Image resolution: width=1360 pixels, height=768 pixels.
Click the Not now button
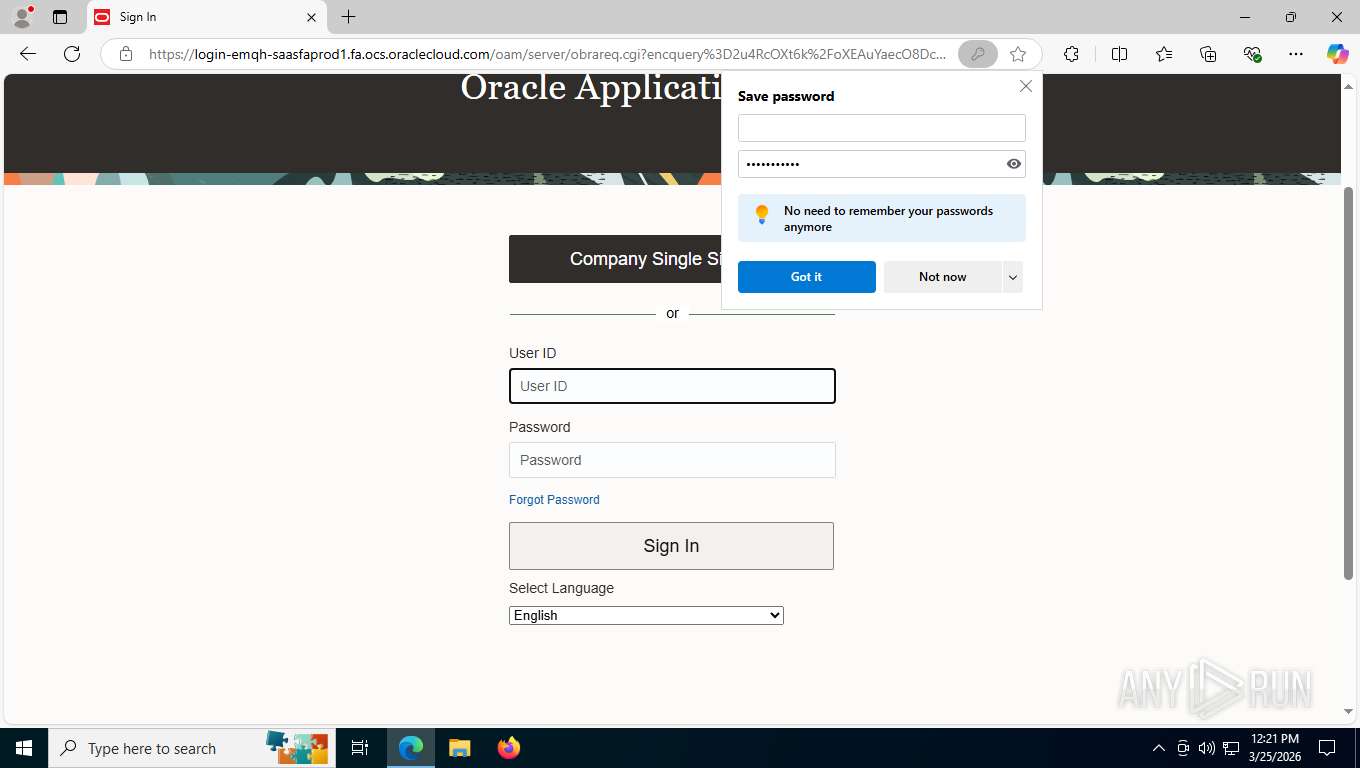tap(942, 277)
